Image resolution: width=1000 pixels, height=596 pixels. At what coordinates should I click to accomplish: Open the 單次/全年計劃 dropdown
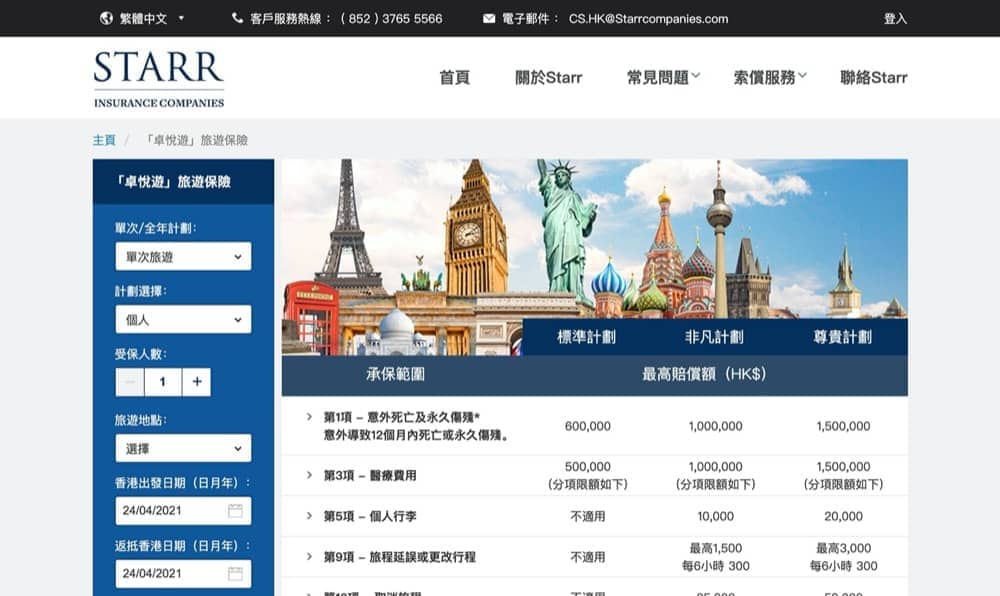pos(183,257)
